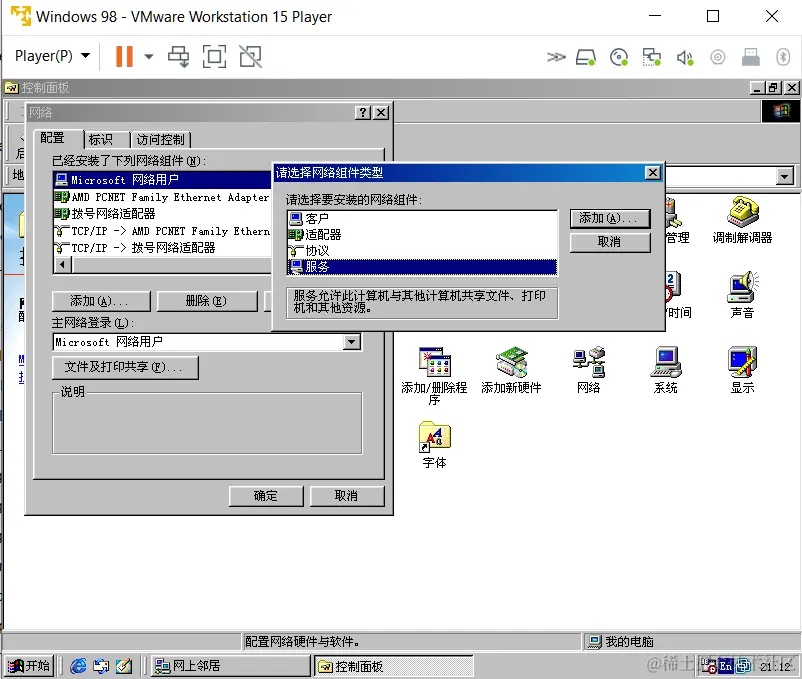802x679 pixels.
Task: Toggle VMware Unity mode icon
Action: point(250,56)
